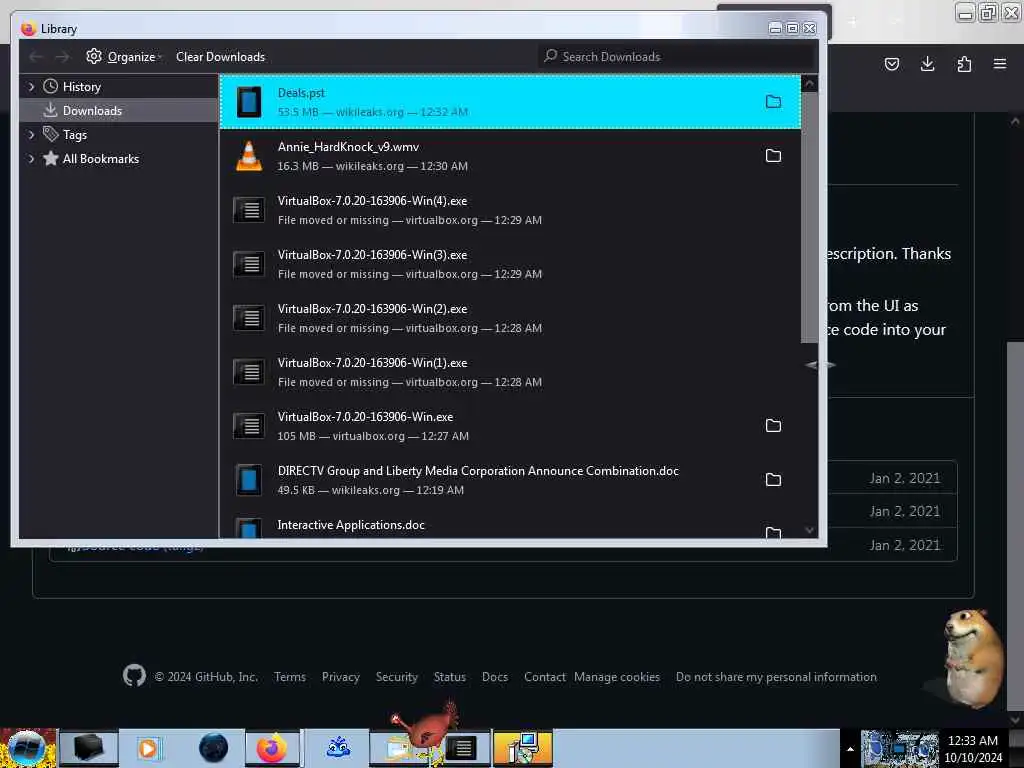Screen dimensions: 1024x768
Task: Show VirtualBox-7.0.20-163906-Win.exe in its folder
Action: click(x=773, y=426)
